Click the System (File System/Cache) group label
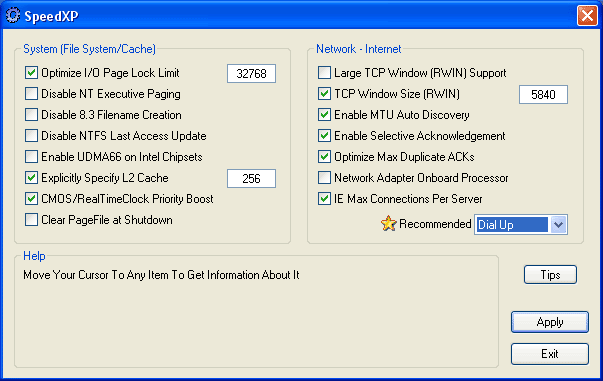603x381 pixels. (89, 49)
